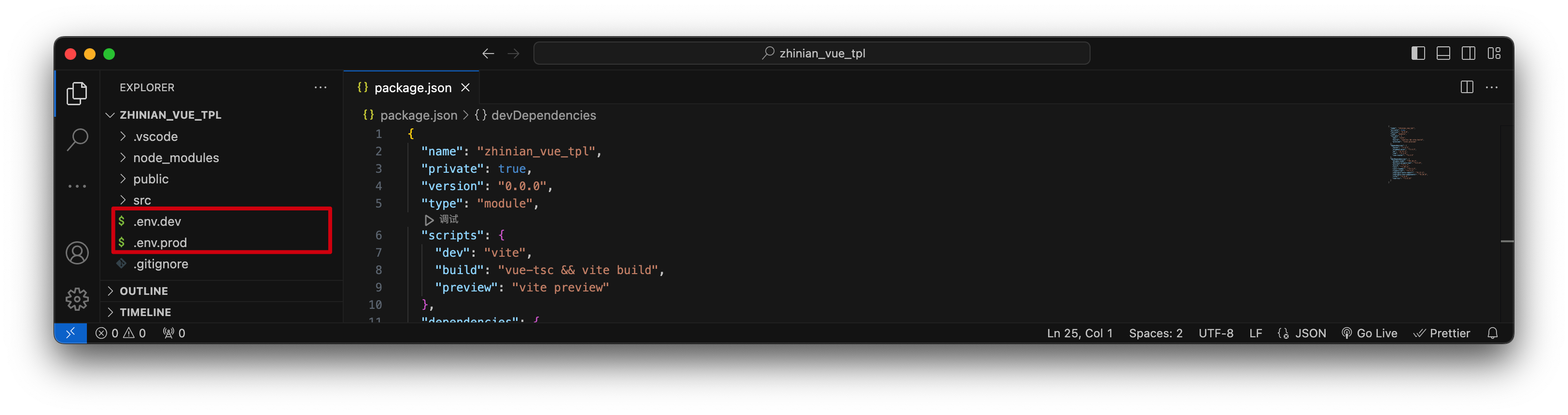
Task: Click package.json in the breadcrumb
Action: tap(418, 115)
